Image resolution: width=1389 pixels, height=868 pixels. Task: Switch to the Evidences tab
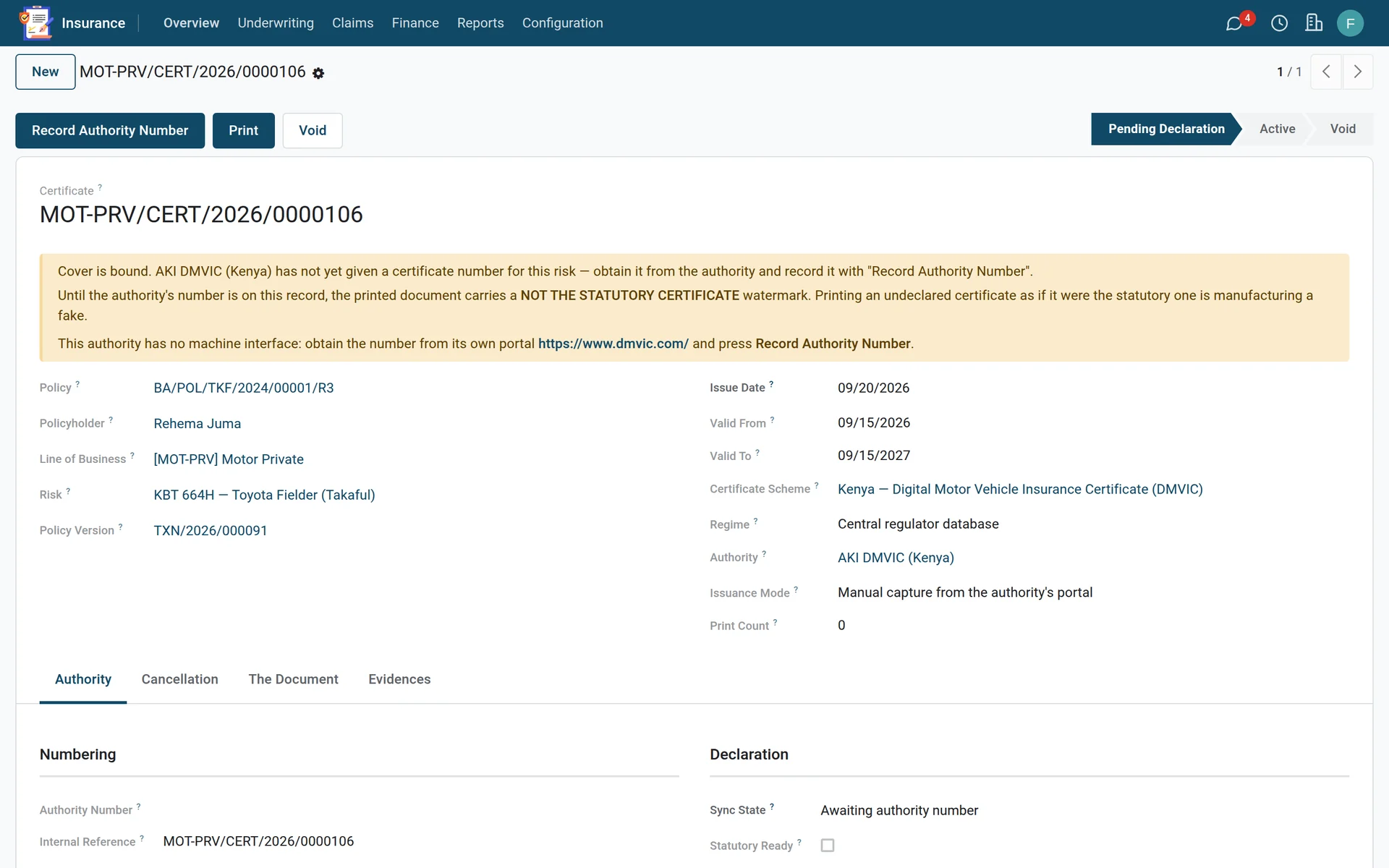(399, 679)
